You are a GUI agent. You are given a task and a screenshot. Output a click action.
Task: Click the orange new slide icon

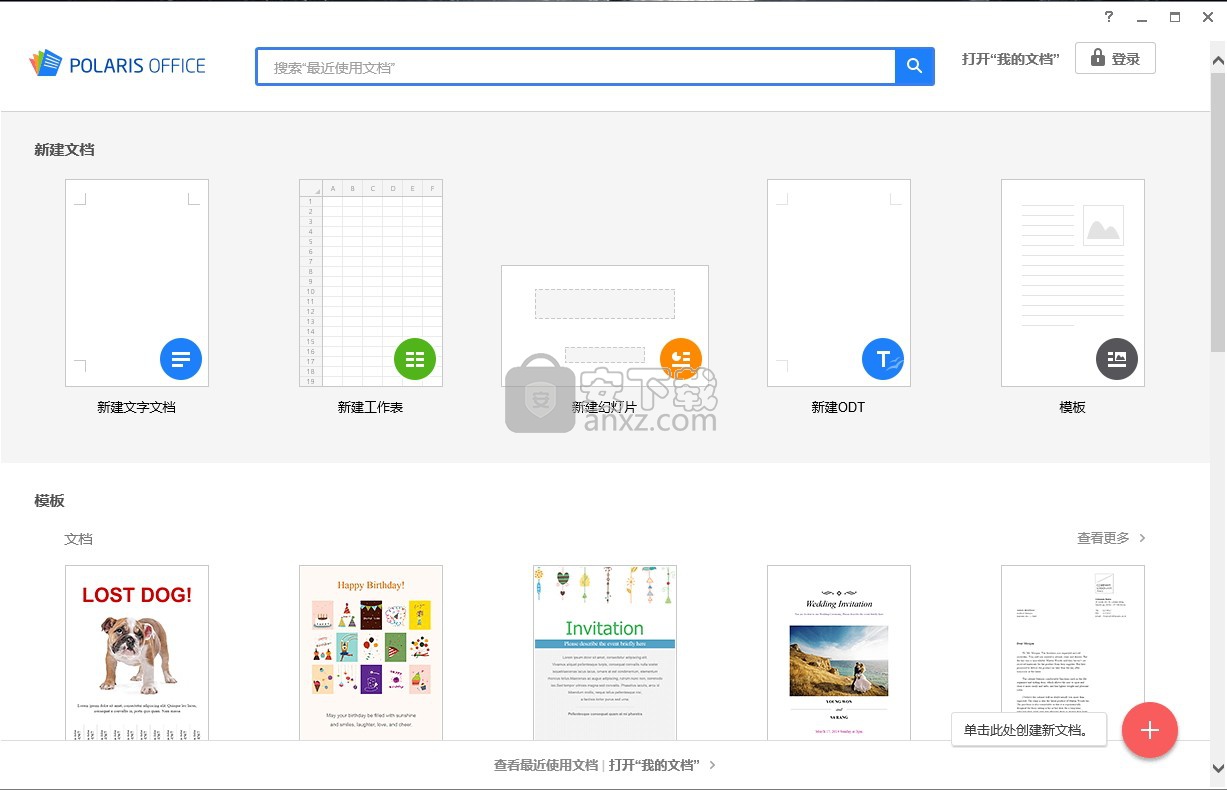(681, 358)
